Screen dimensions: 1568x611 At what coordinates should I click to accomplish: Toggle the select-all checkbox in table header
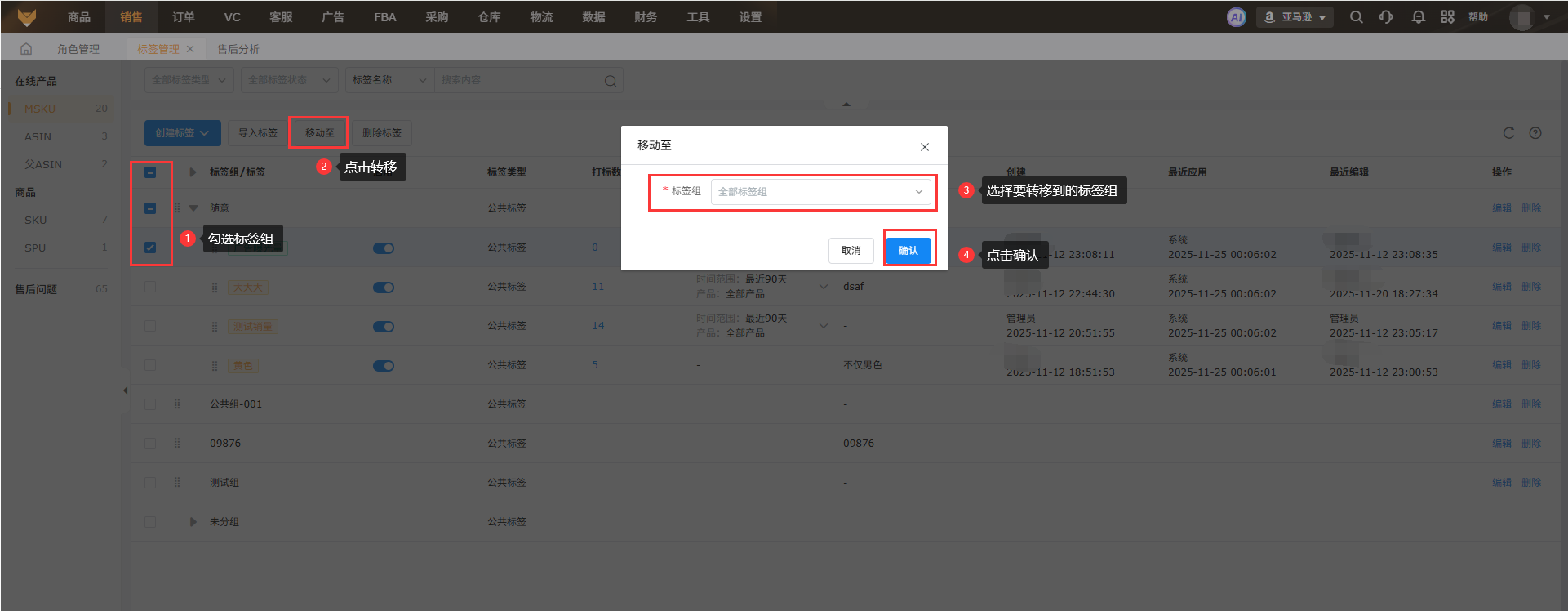(150, 172)
